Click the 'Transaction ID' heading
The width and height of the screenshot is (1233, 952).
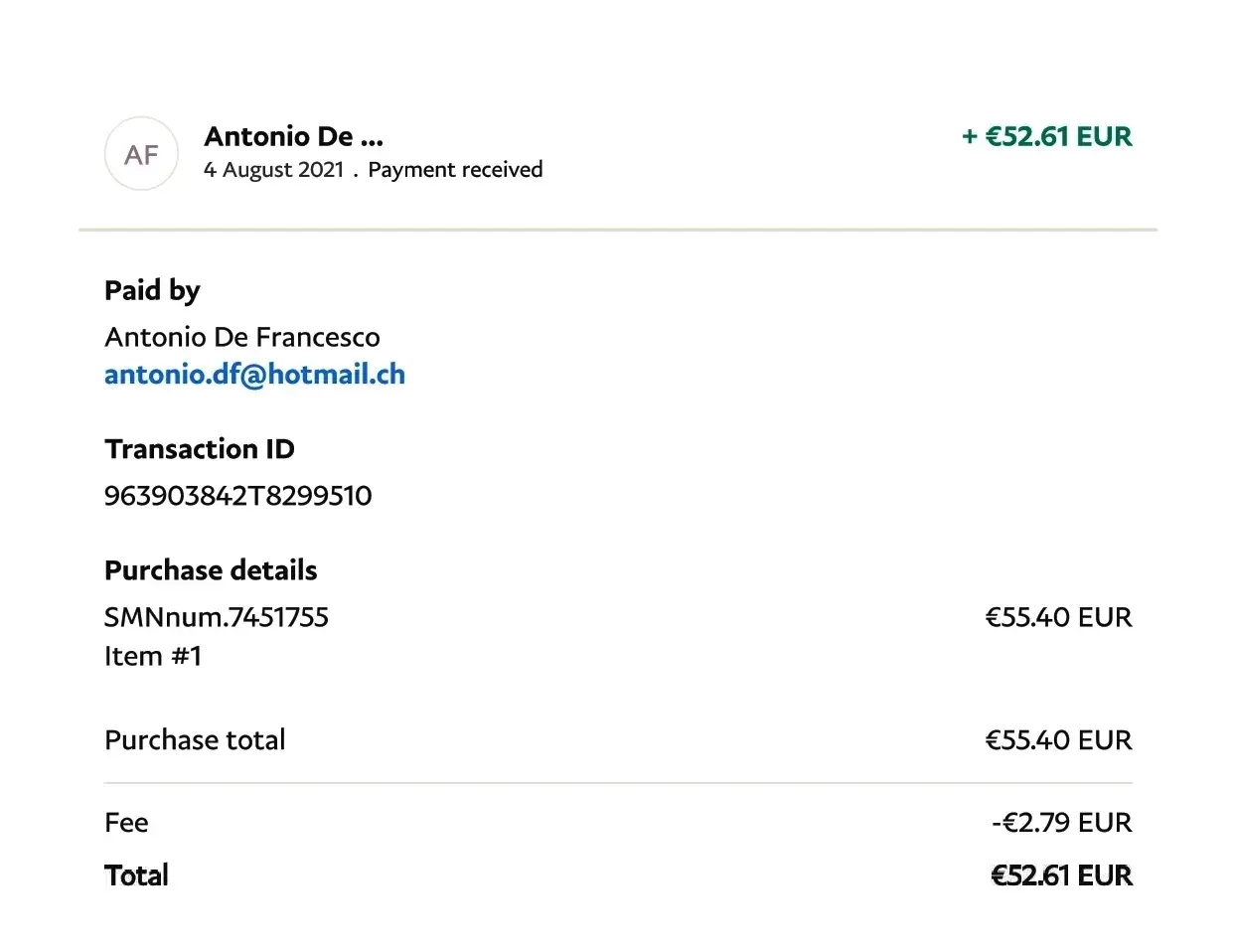(199, 449)
